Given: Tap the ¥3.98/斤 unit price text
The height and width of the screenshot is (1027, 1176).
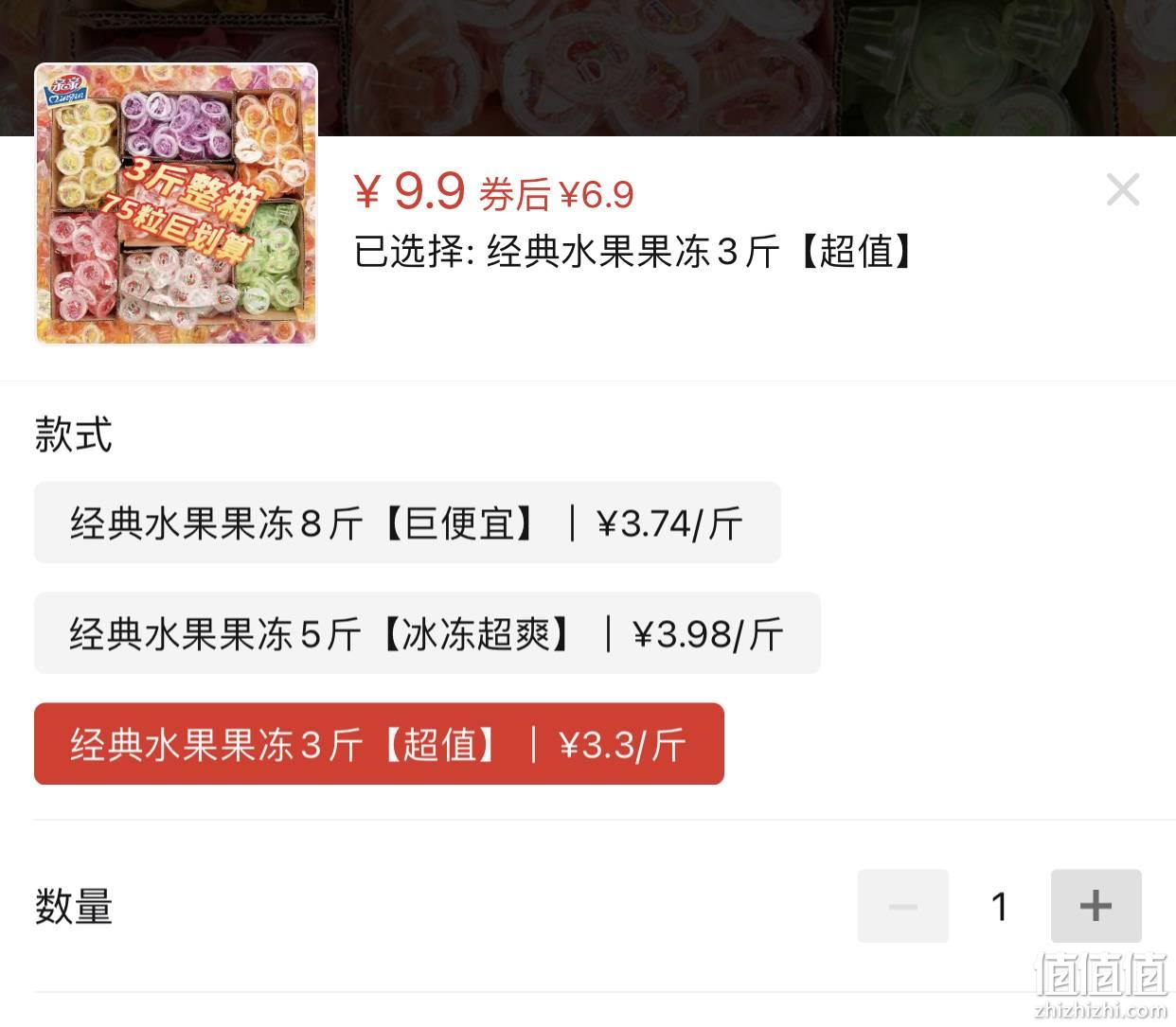Looking at the screenshot, I should pyautogui.click(x=708, y=634).
